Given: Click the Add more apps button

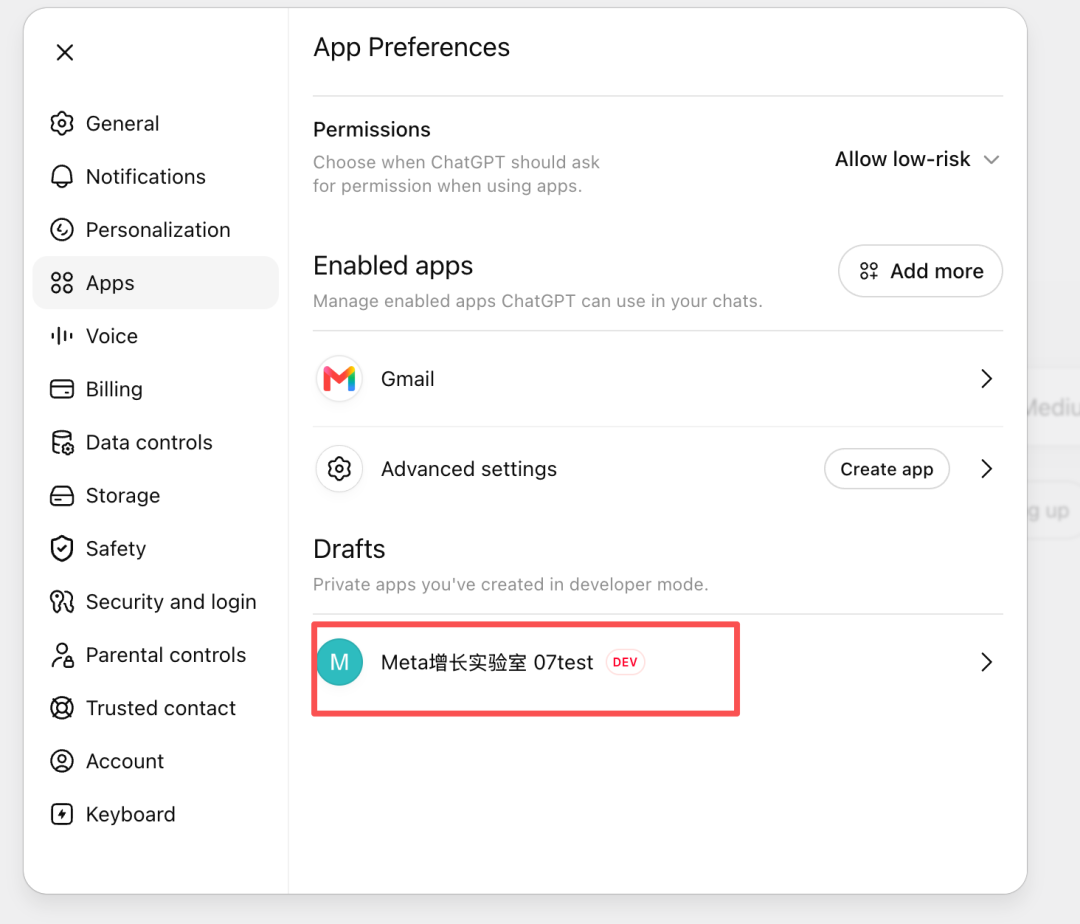Looking at the screenshot, I should click(920, 271).
